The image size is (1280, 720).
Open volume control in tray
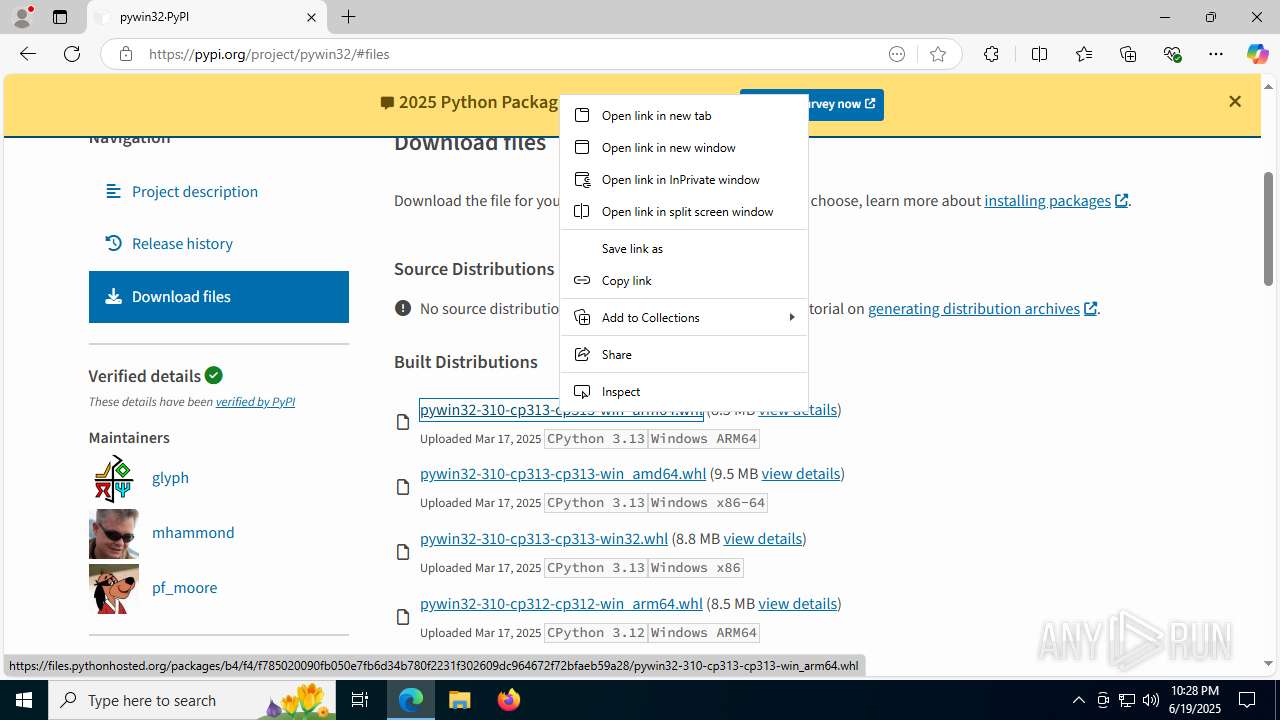pos(1150,700)
